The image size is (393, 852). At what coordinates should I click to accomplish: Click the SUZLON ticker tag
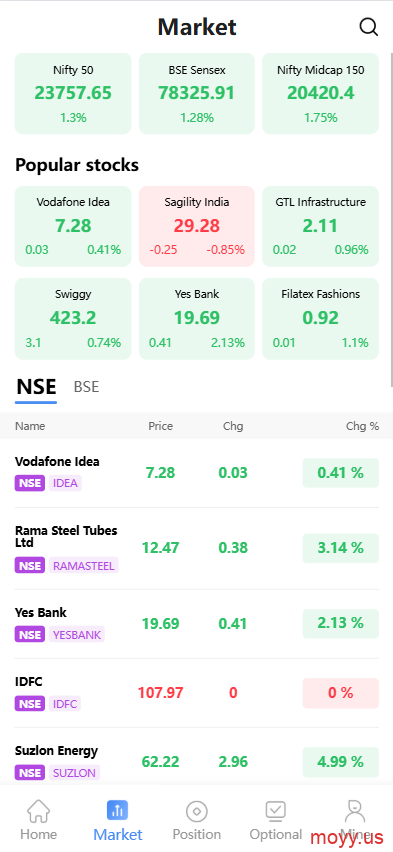click(74, 773)
